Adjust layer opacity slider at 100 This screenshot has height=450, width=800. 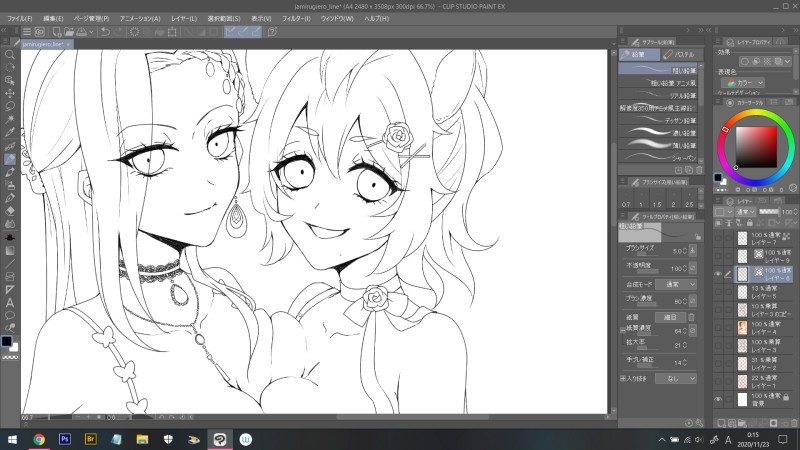click(x=769, y=212)
